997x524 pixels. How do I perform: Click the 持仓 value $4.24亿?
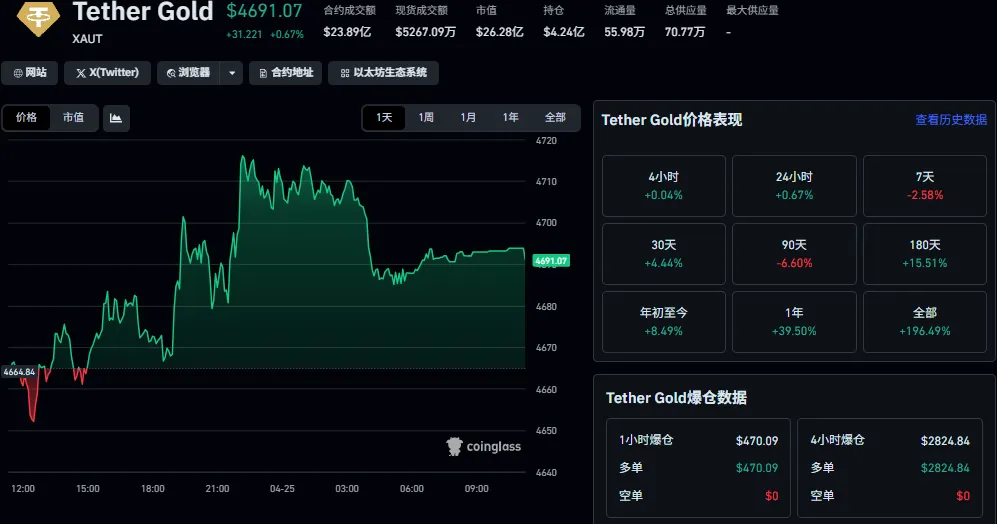tap(563, 32)
